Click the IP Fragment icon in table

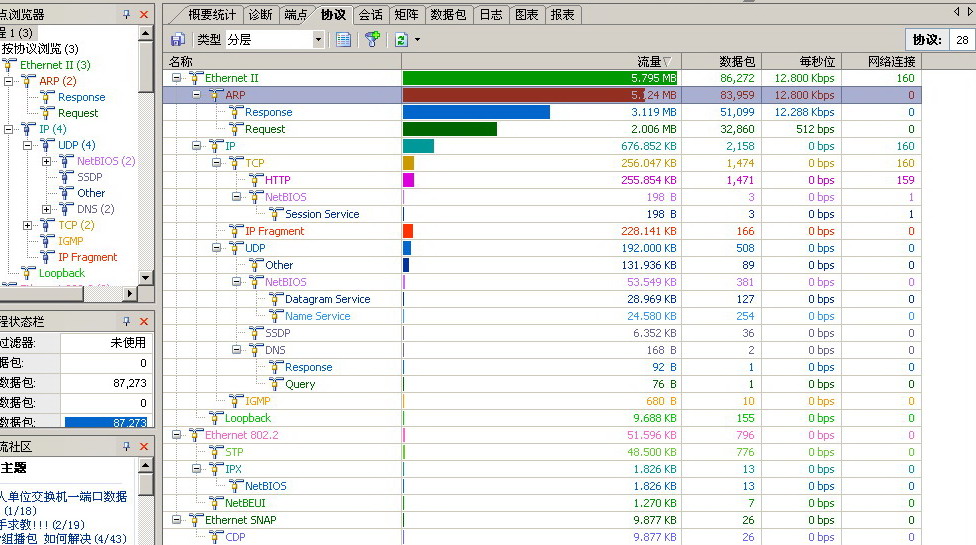point(236,231)
